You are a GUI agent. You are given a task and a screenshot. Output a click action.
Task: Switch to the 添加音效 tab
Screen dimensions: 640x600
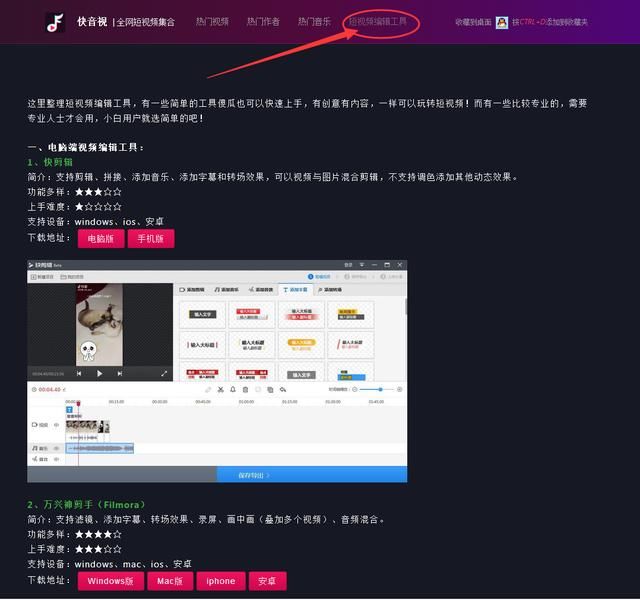click(261, 289)
